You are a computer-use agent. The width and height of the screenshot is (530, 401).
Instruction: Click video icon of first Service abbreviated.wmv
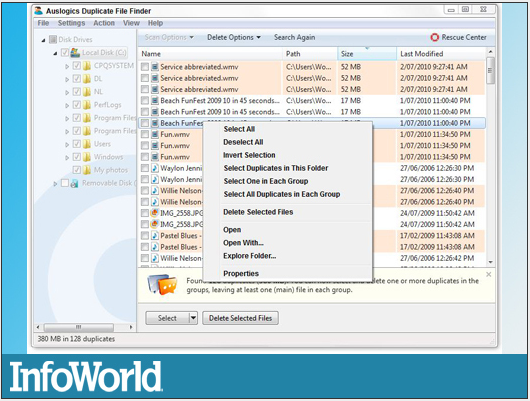(x=155, y=67)
